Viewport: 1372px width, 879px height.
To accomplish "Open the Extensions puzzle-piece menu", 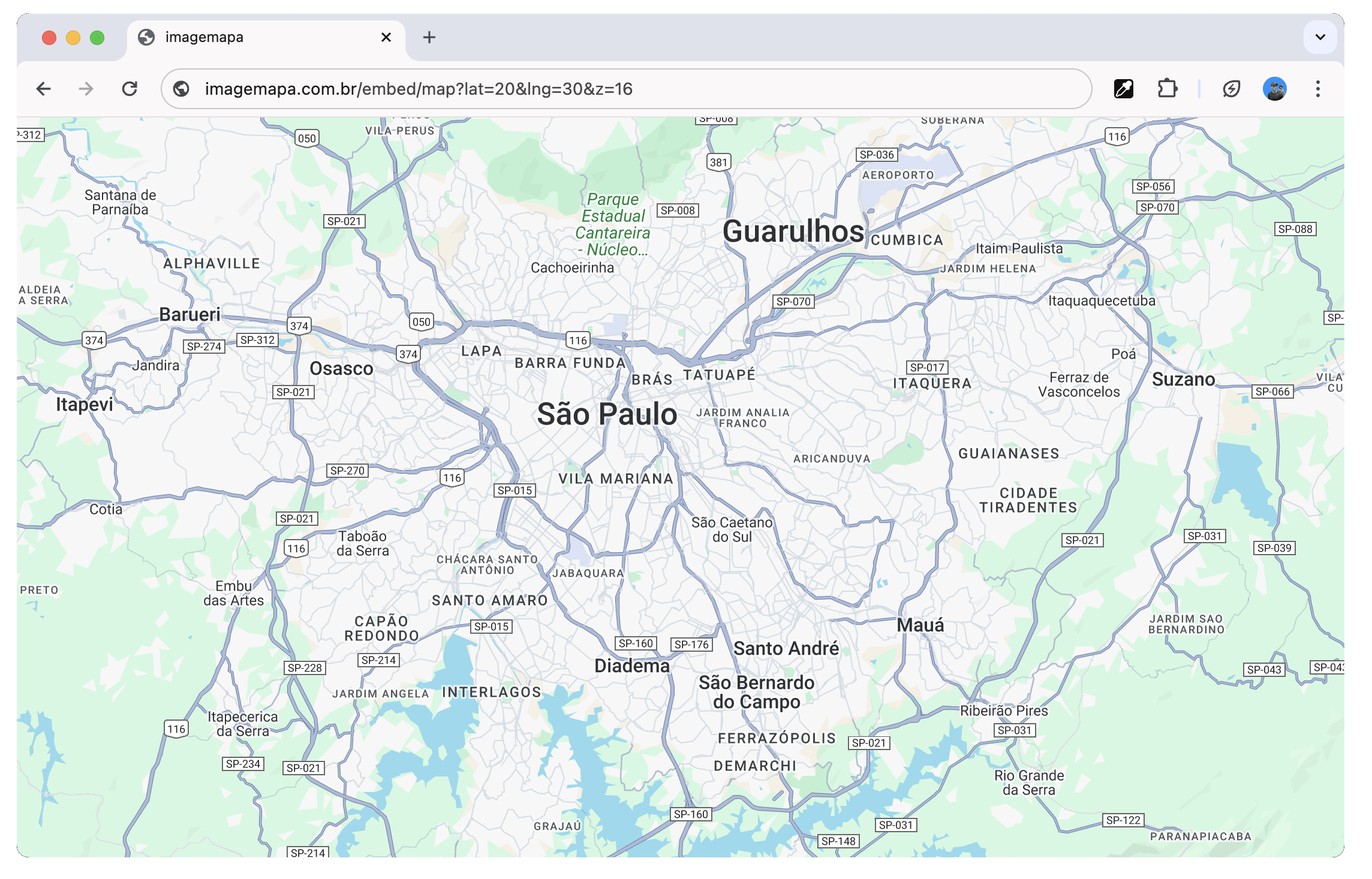I will (1167, 89).
